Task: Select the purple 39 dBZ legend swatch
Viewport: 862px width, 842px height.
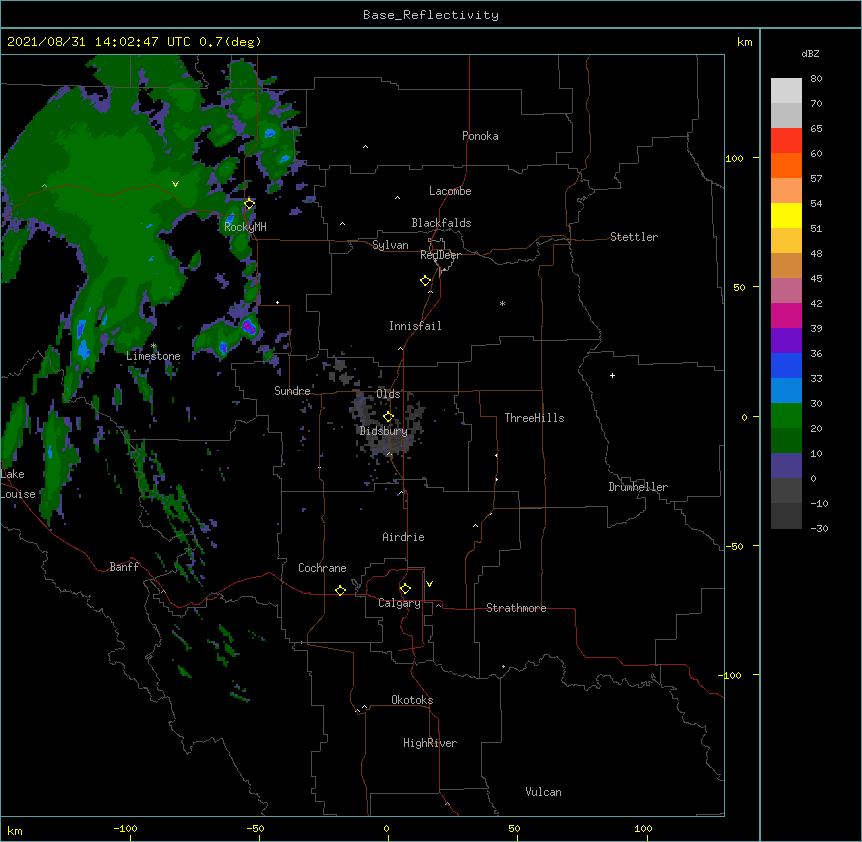Action: click(786, 340)
